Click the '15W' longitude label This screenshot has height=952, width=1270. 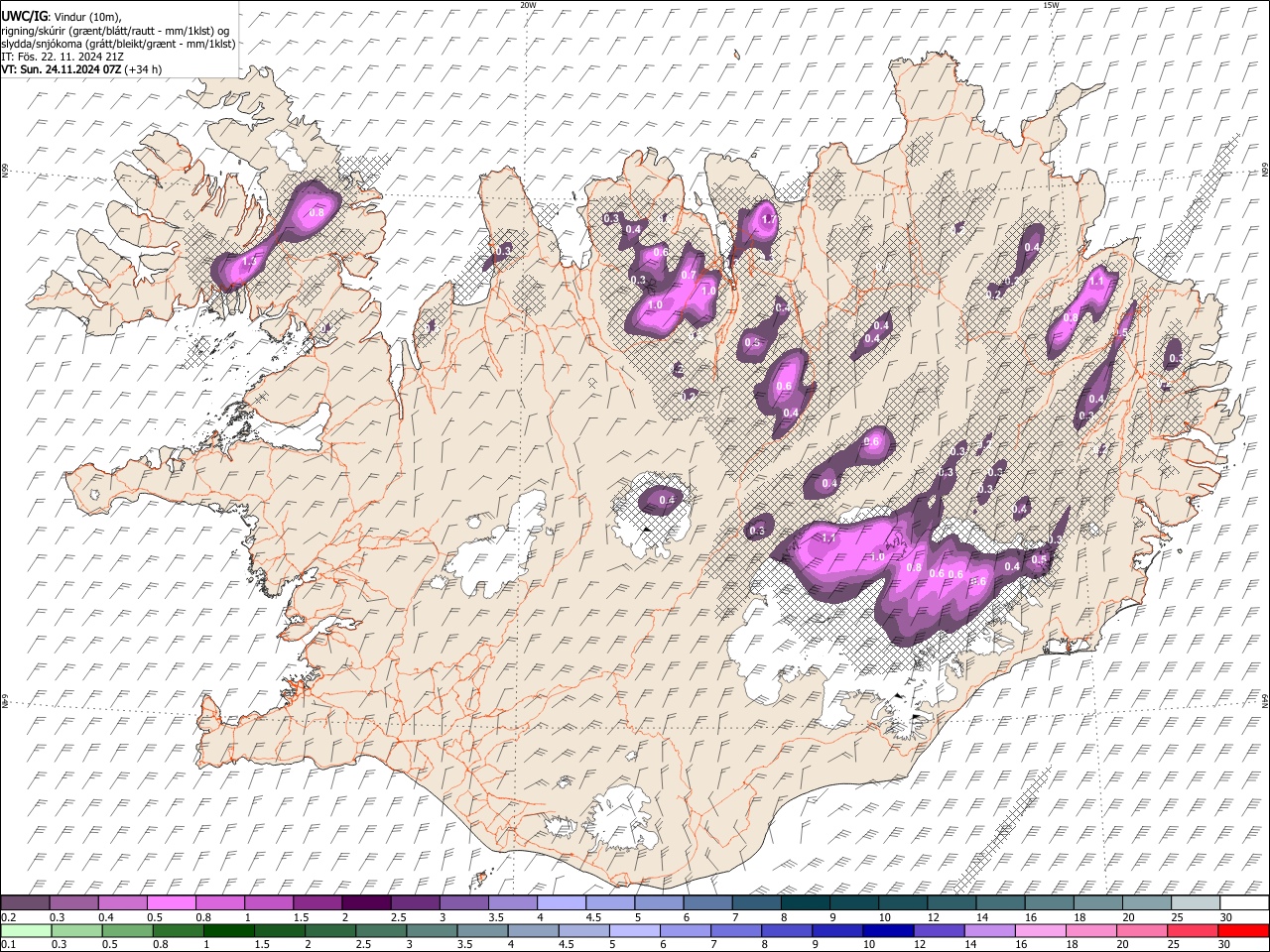point(1052,5)
